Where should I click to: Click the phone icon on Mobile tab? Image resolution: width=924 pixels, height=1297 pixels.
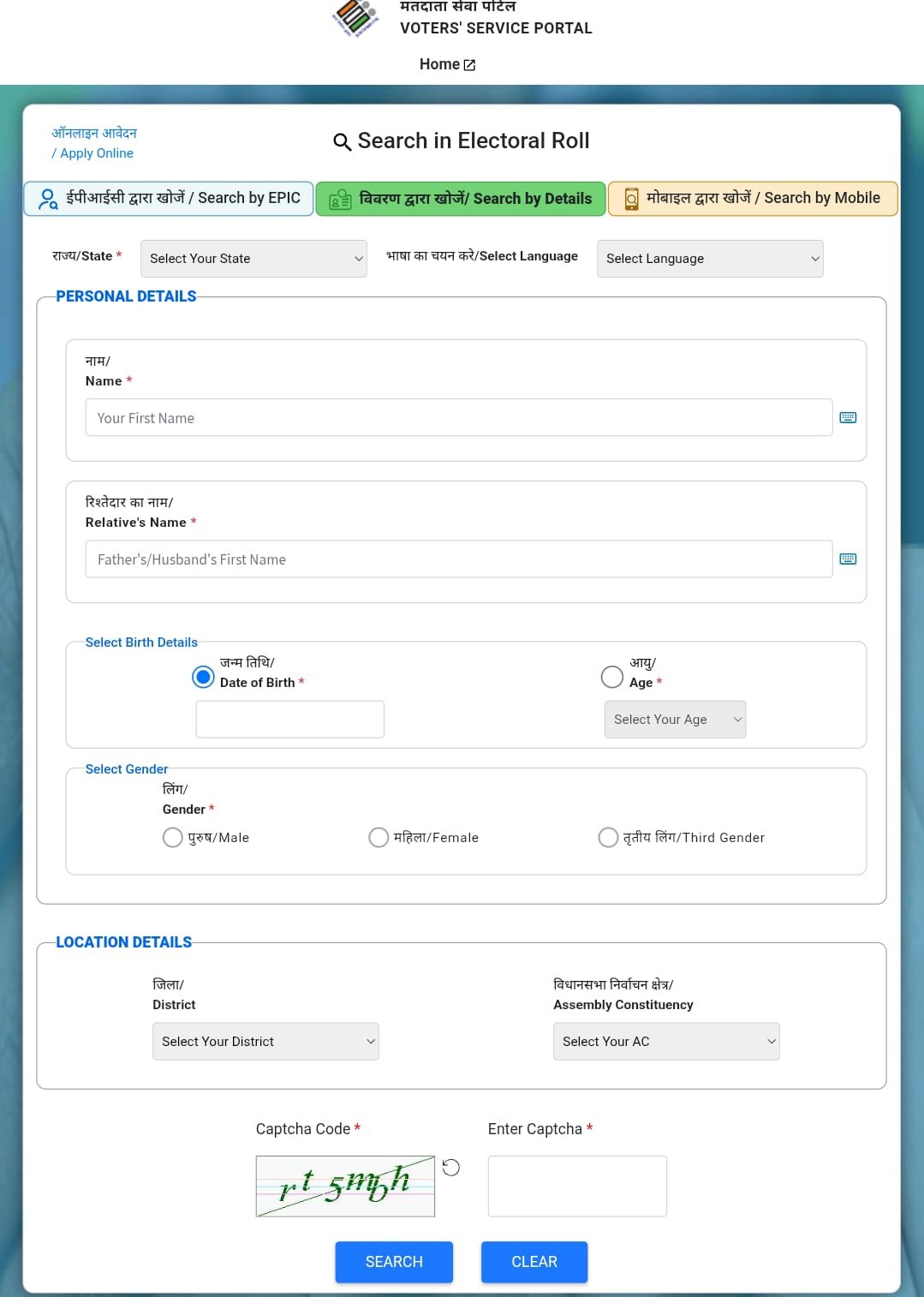(x=631, y=199)
